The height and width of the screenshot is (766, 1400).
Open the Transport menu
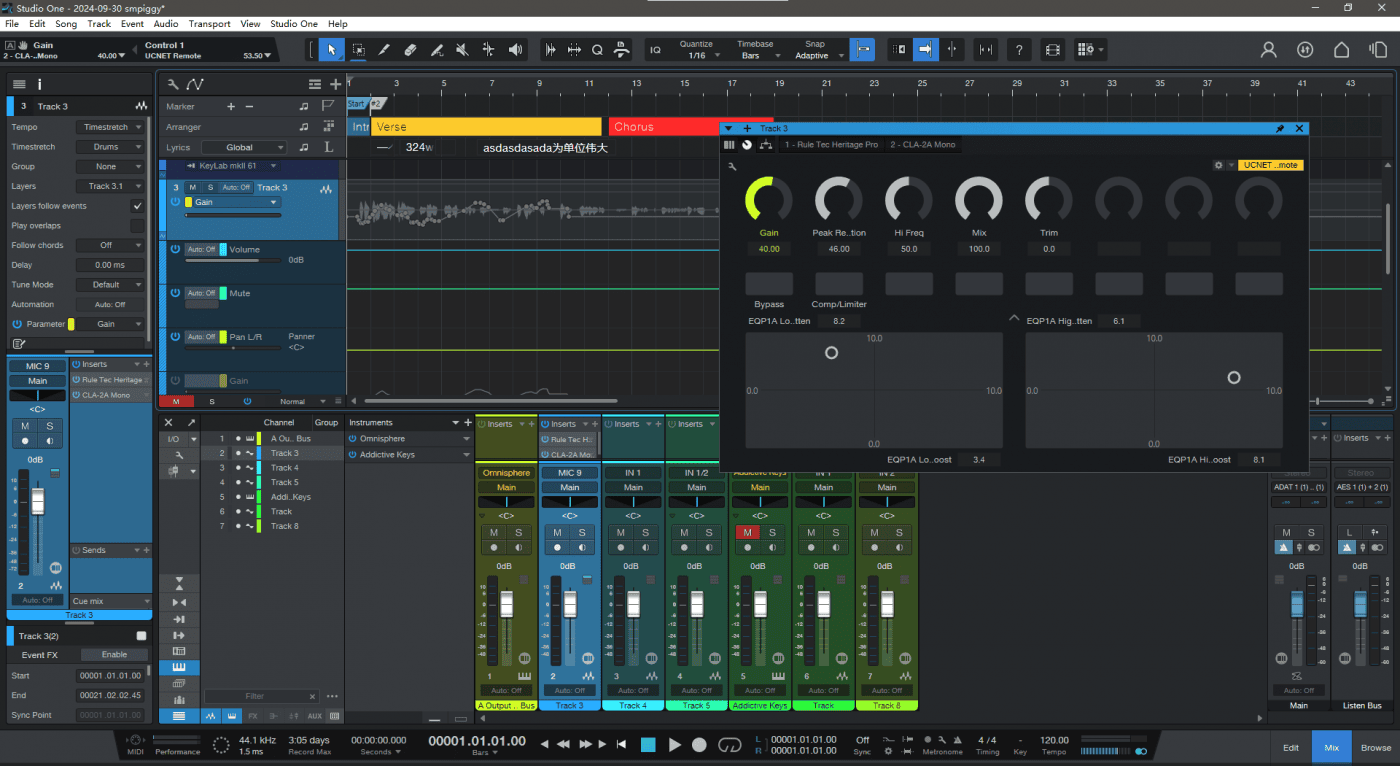pyautogui.click(x=209, y=24)
